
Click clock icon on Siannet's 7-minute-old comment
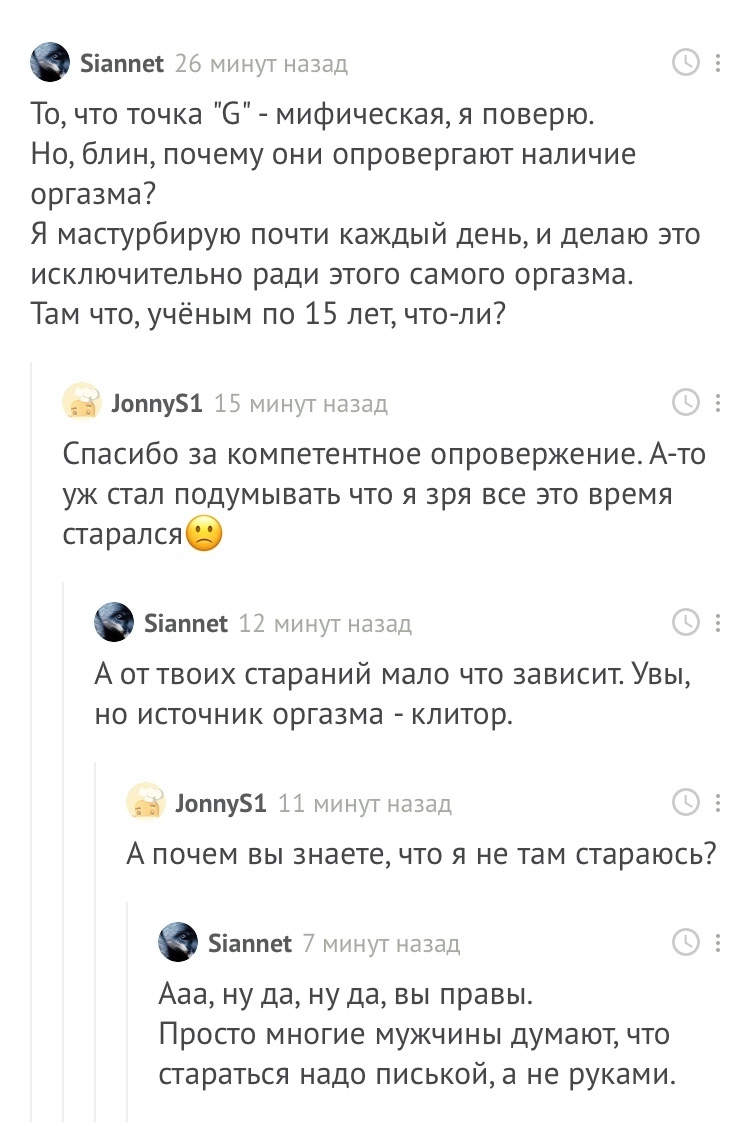tap(687, 942)
